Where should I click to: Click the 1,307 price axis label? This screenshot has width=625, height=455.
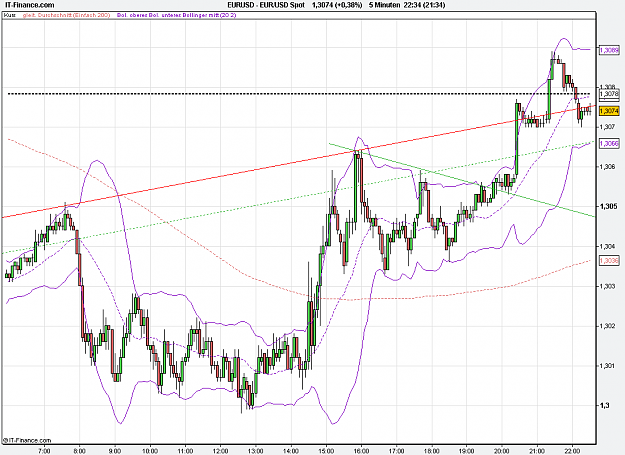607,127
